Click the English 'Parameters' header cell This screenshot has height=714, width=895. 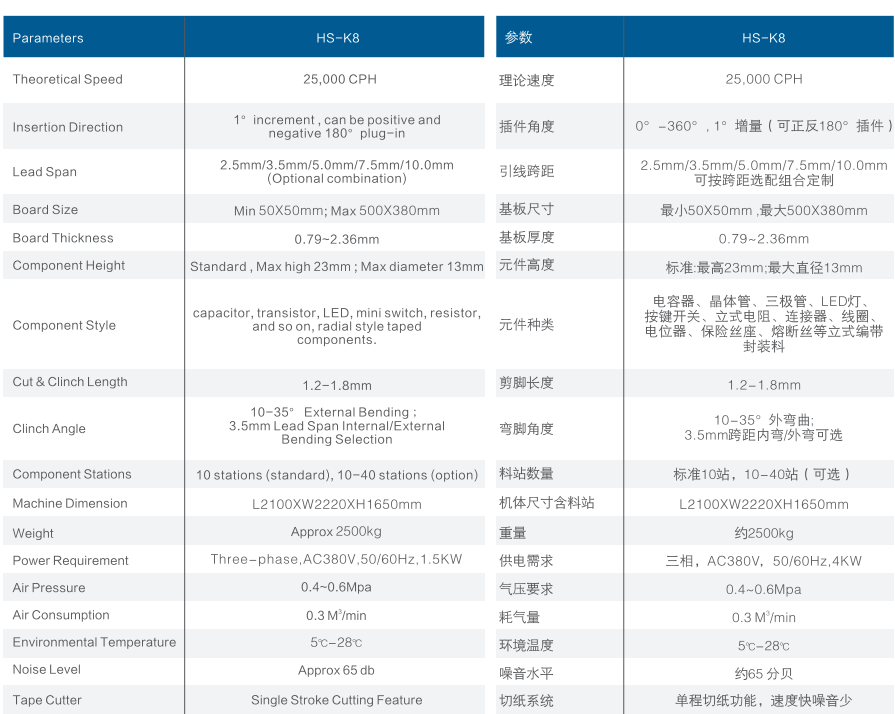click(94, 37)
